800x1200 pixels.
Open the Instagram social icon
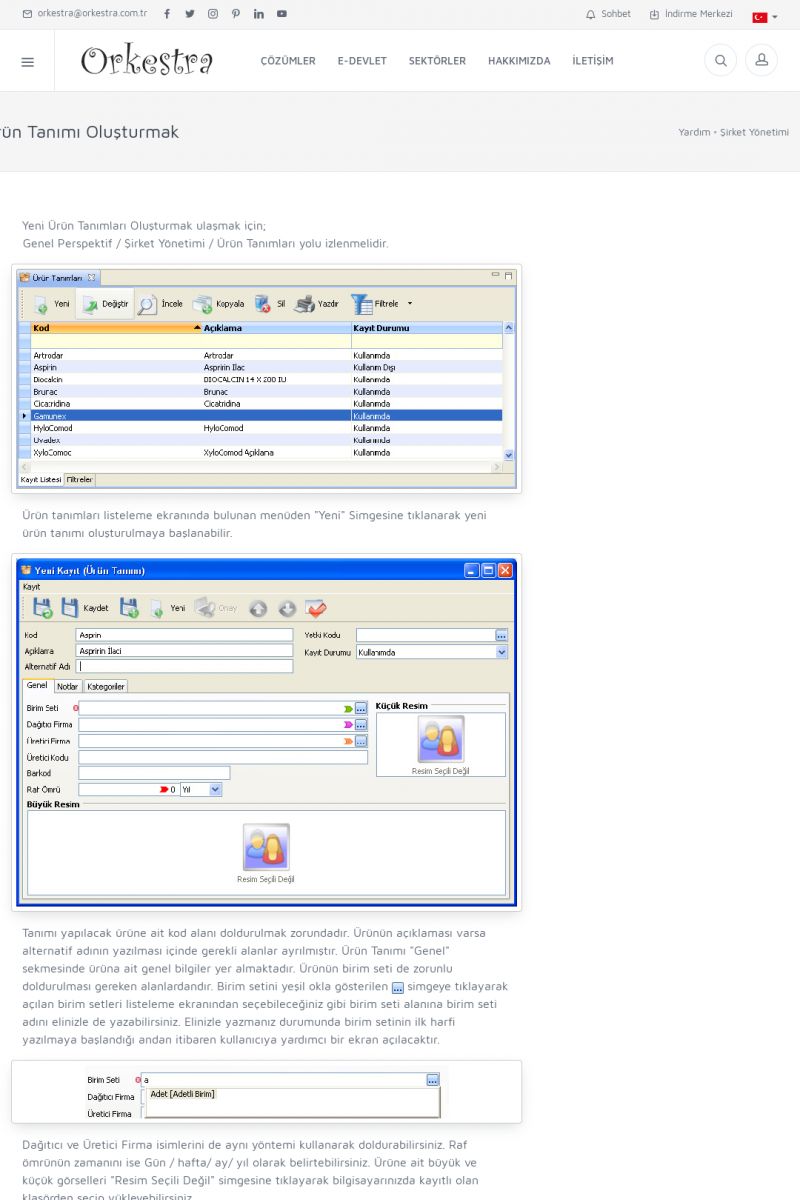(x=213, y=14)
